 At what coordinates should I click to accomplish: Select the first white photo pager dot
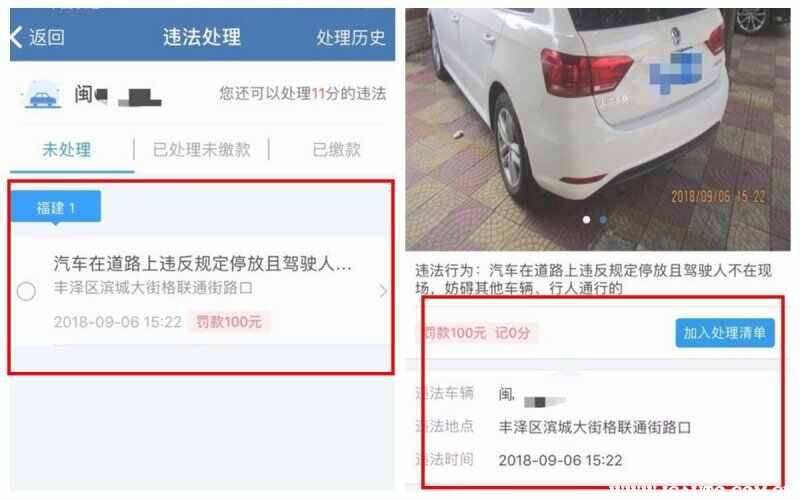(587, 219)
